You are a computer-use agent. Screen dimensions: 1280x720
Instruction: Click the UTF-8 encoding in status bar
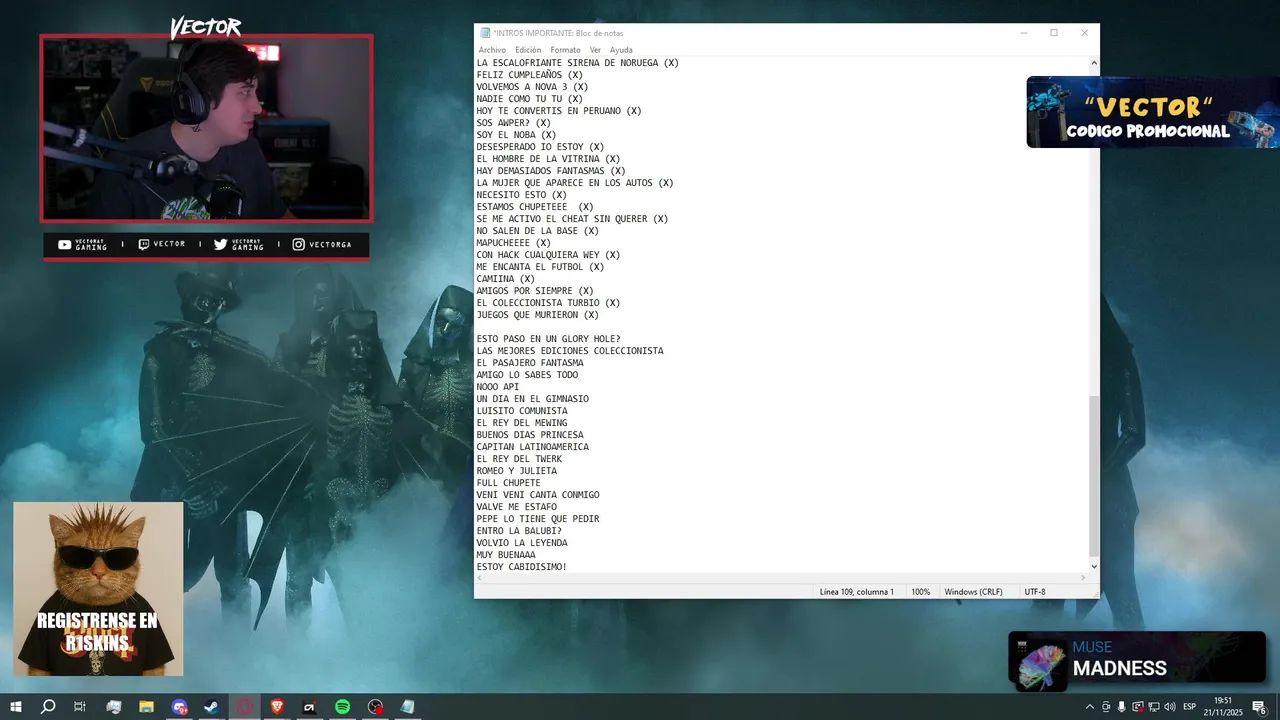tap(1035, 592)
